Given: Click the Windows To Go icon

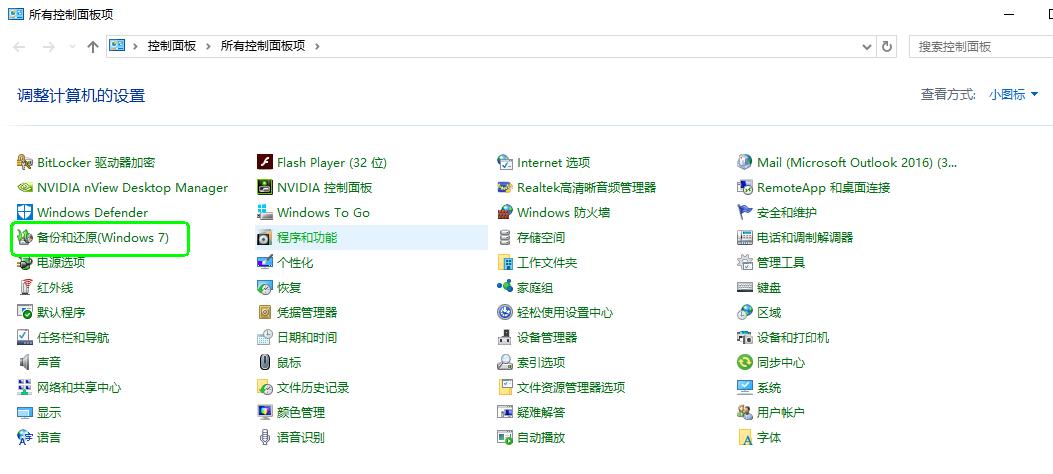Looking at the screenshot, I should coord(265,212).
